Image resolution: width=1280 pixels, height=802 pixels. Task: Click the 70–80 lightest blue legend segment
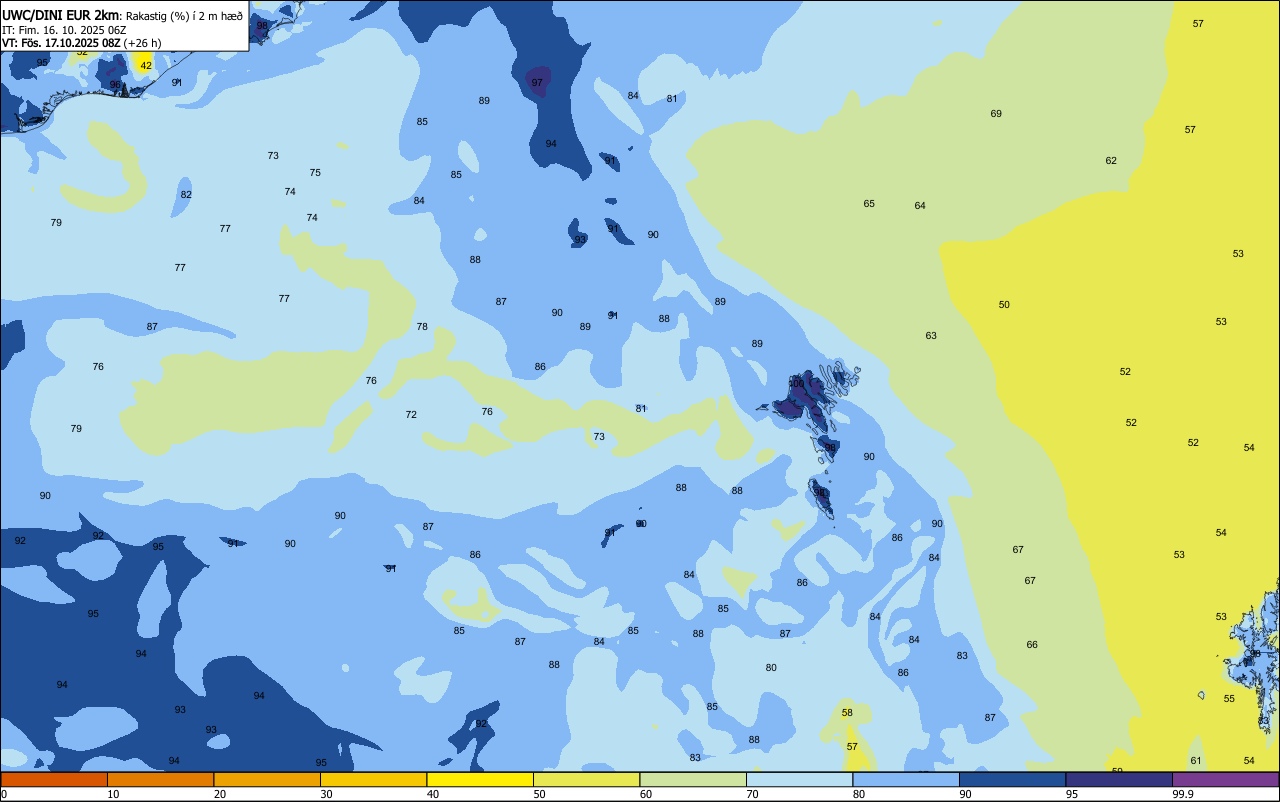[799, 779]
